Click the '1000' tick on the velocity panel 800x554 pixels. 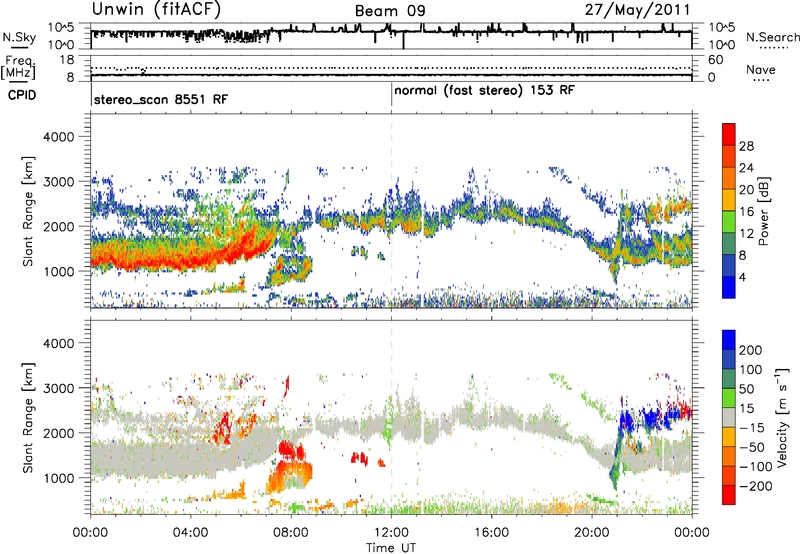coord(59,478)
